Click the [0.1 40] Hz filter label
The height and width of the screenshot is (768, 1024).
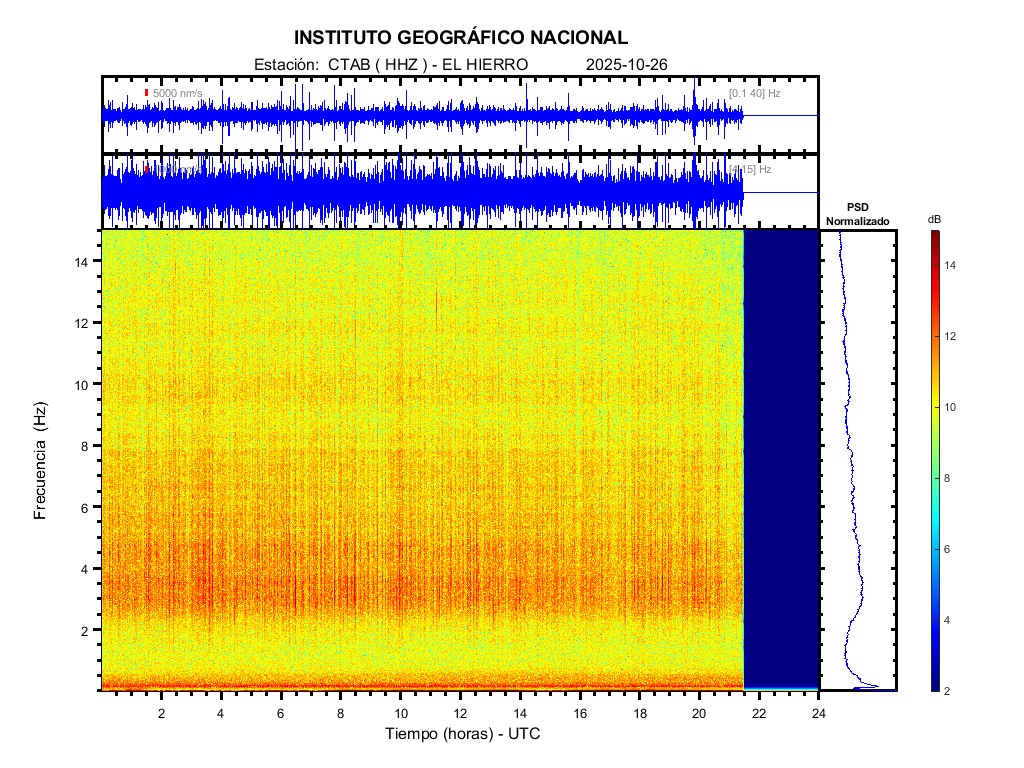(x=754, y=93)
